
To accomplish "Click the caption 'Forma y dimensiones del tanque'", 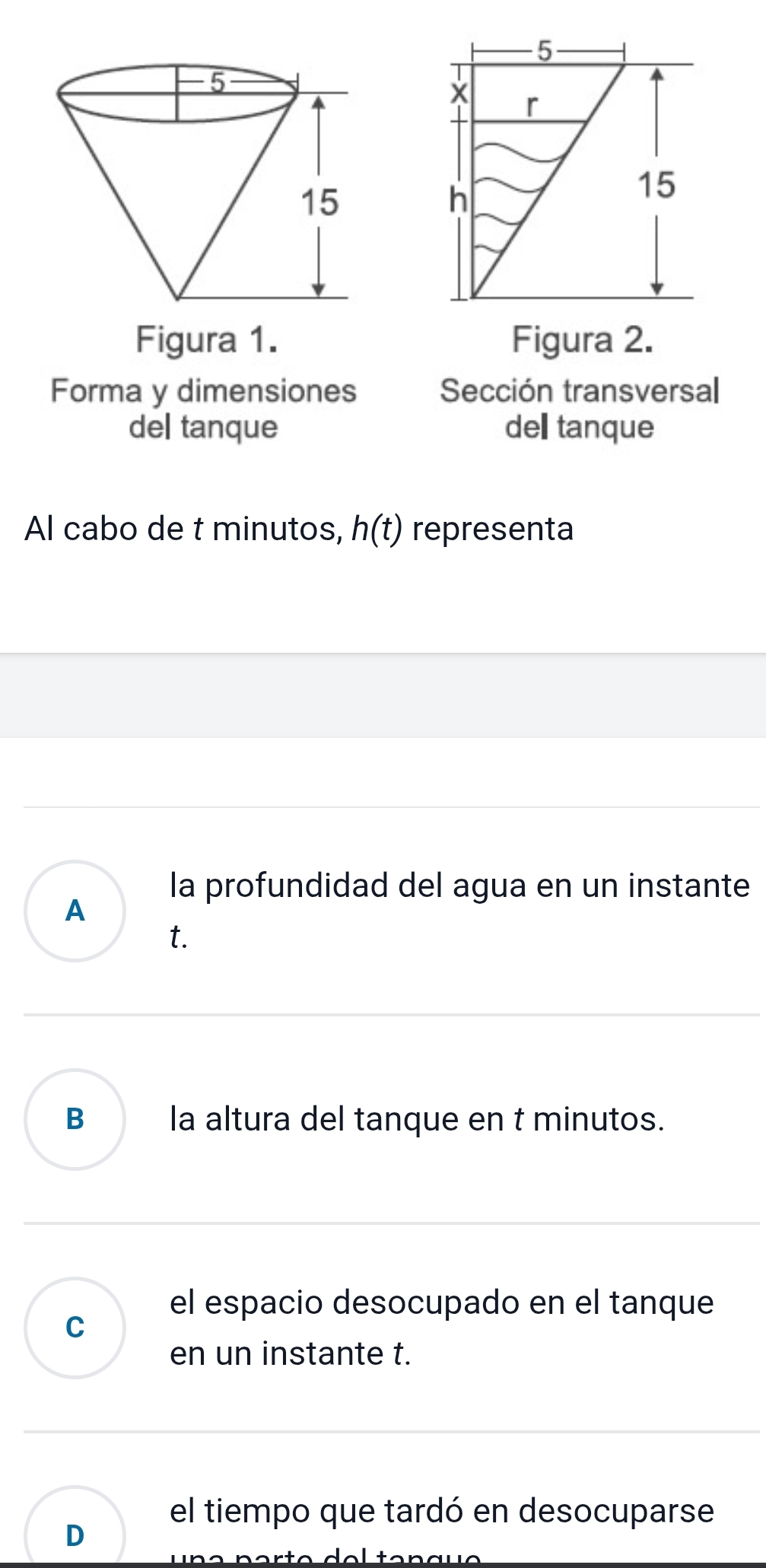I will coord(203,409).
